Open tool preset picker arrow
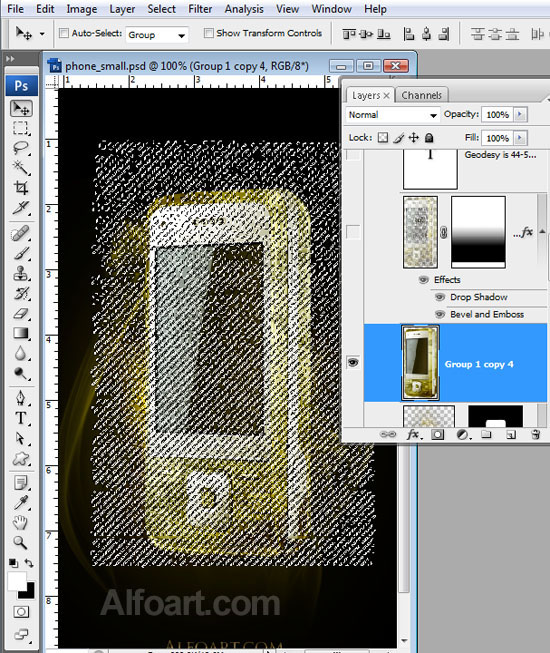Image resolution: width=550 pixels, height=653 pixels. click(x=42, y=34)
